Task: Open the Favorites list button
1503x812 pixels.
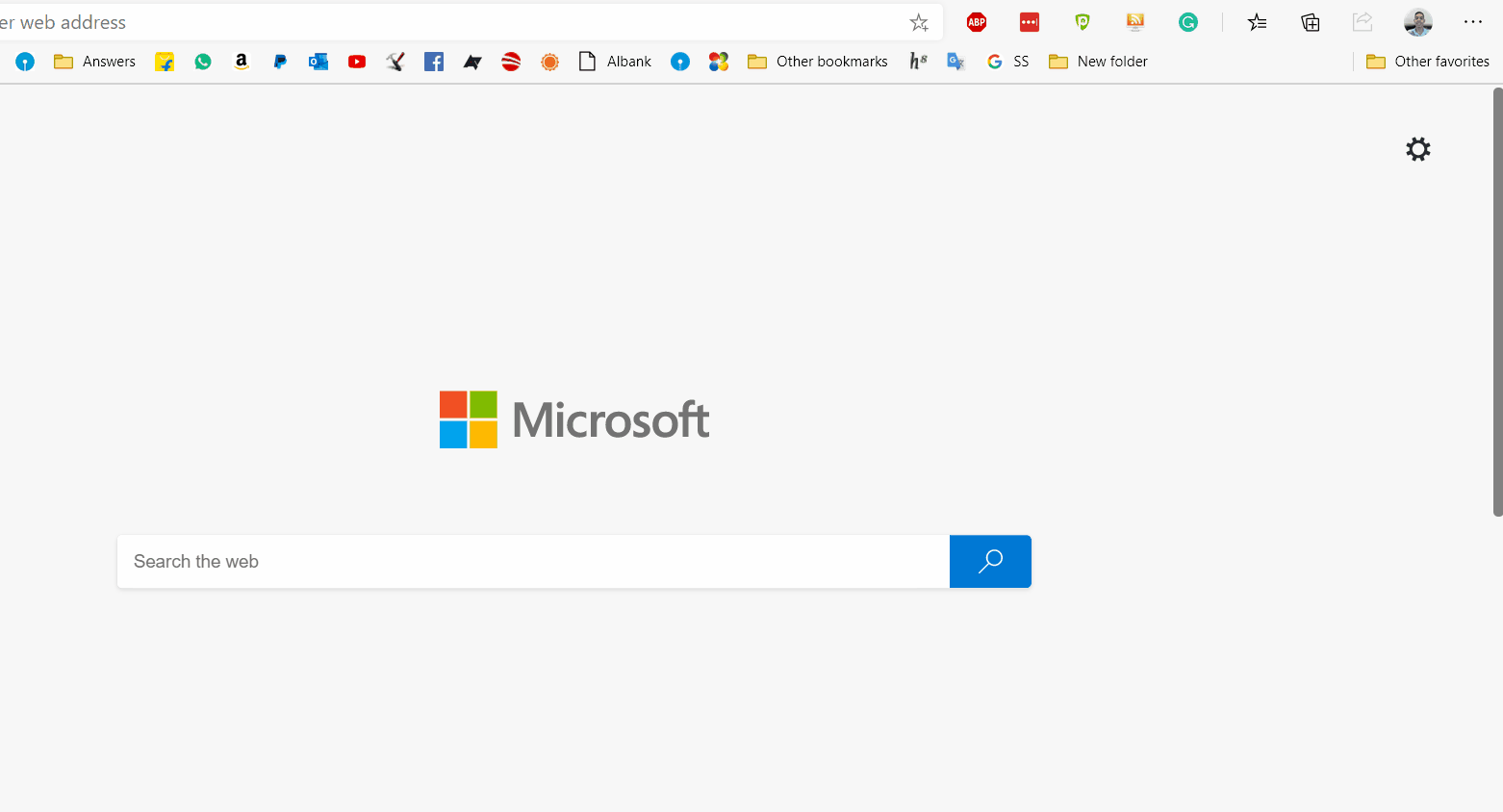Action: 1258,22
